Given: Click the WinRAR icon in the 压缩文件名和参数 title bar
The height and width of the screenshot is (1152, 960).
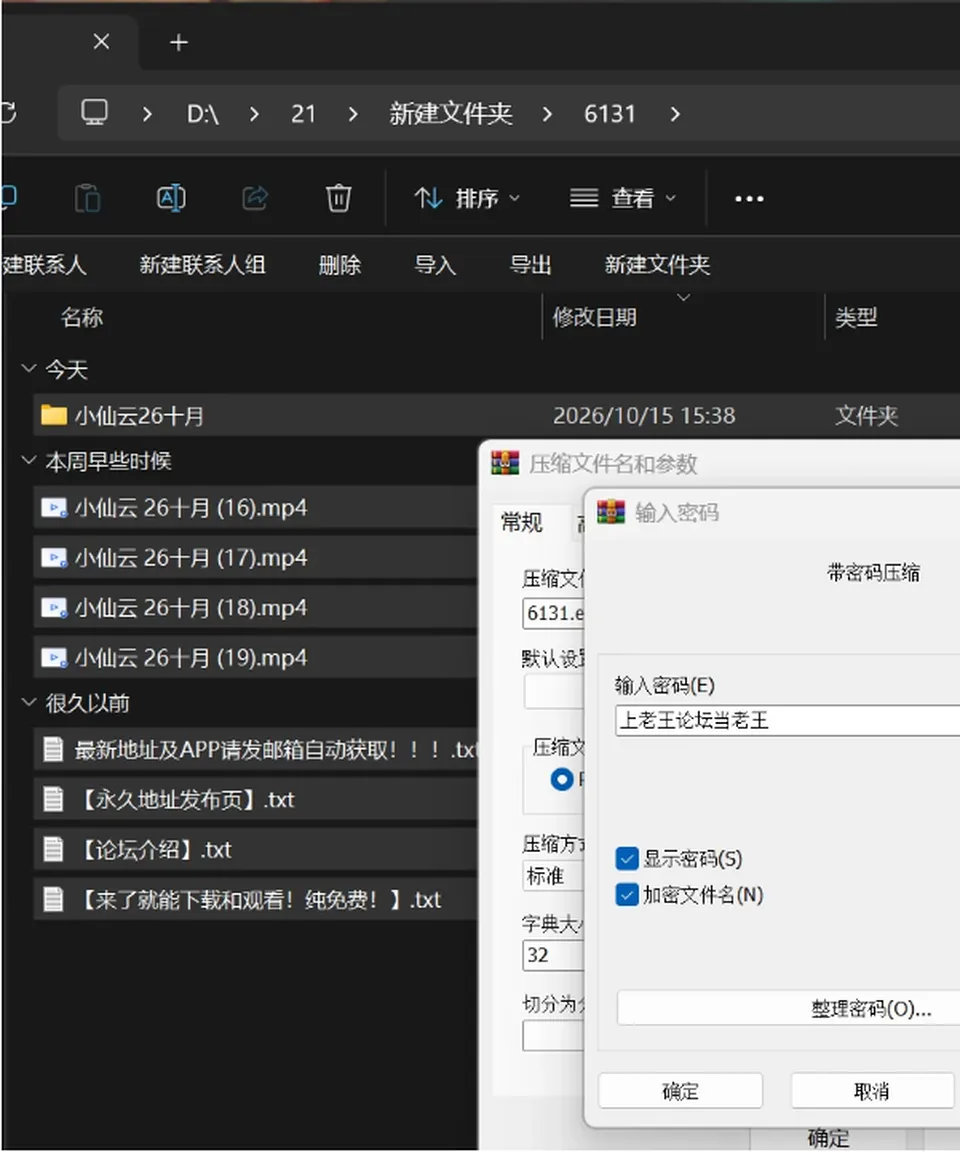Looking at the screenshot, I should point(505,463).
